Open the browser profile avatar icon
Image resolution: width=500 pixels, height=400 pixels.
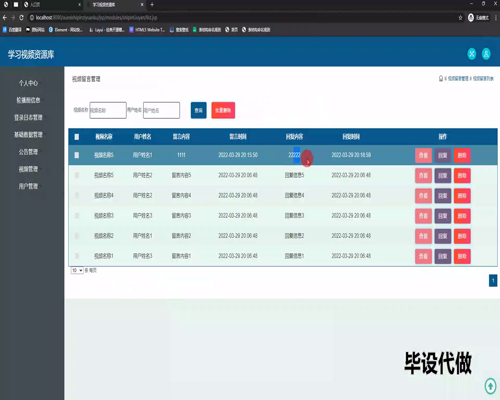point(471,18)
